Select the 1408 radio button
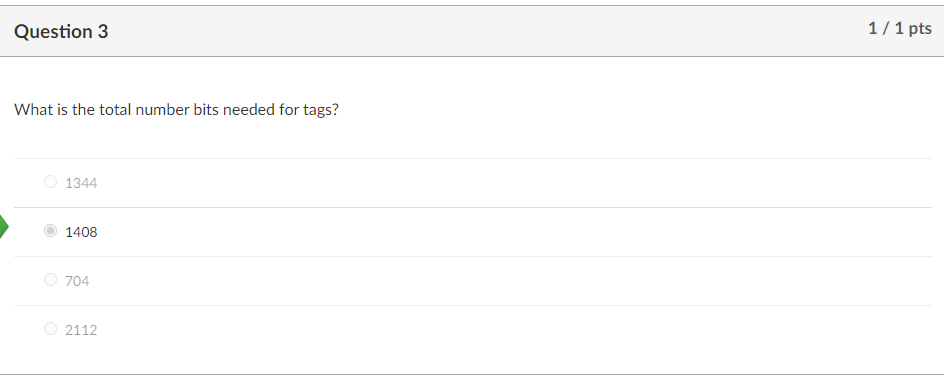The width and height of the screenshot is (944, 387). click(x=51, y=231)
